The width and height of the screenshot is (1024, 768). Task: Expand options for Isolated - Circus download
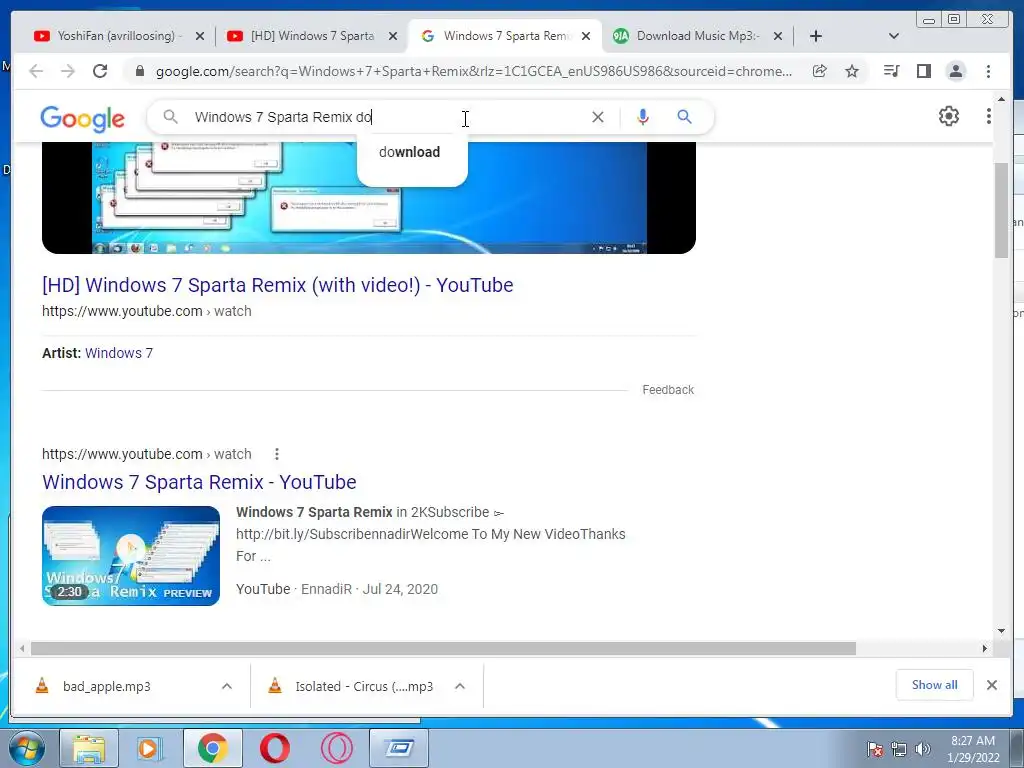point(460,686)
